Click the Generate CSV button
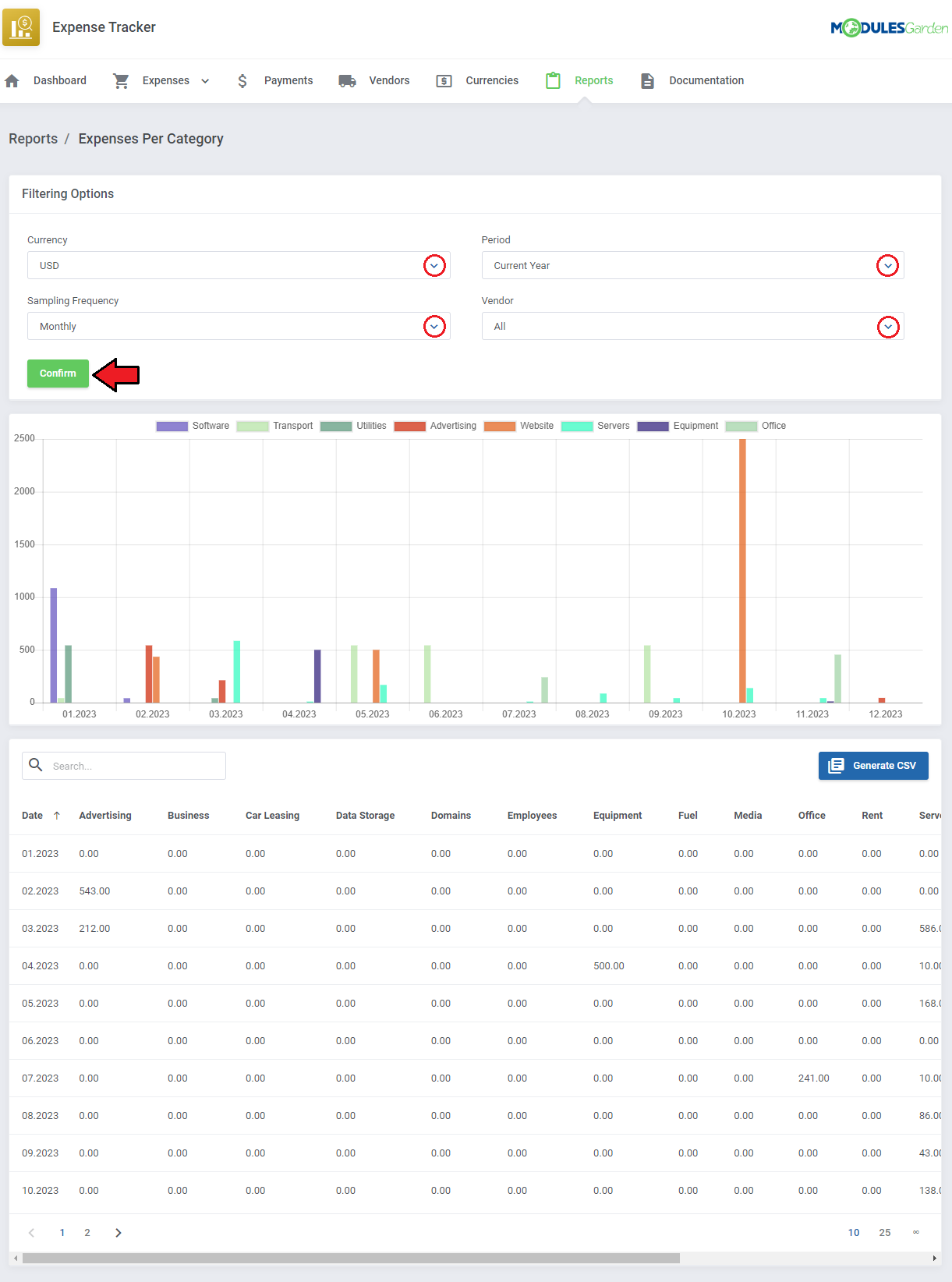The height and width of the screenshot is (1282, 952). (873, 766)
